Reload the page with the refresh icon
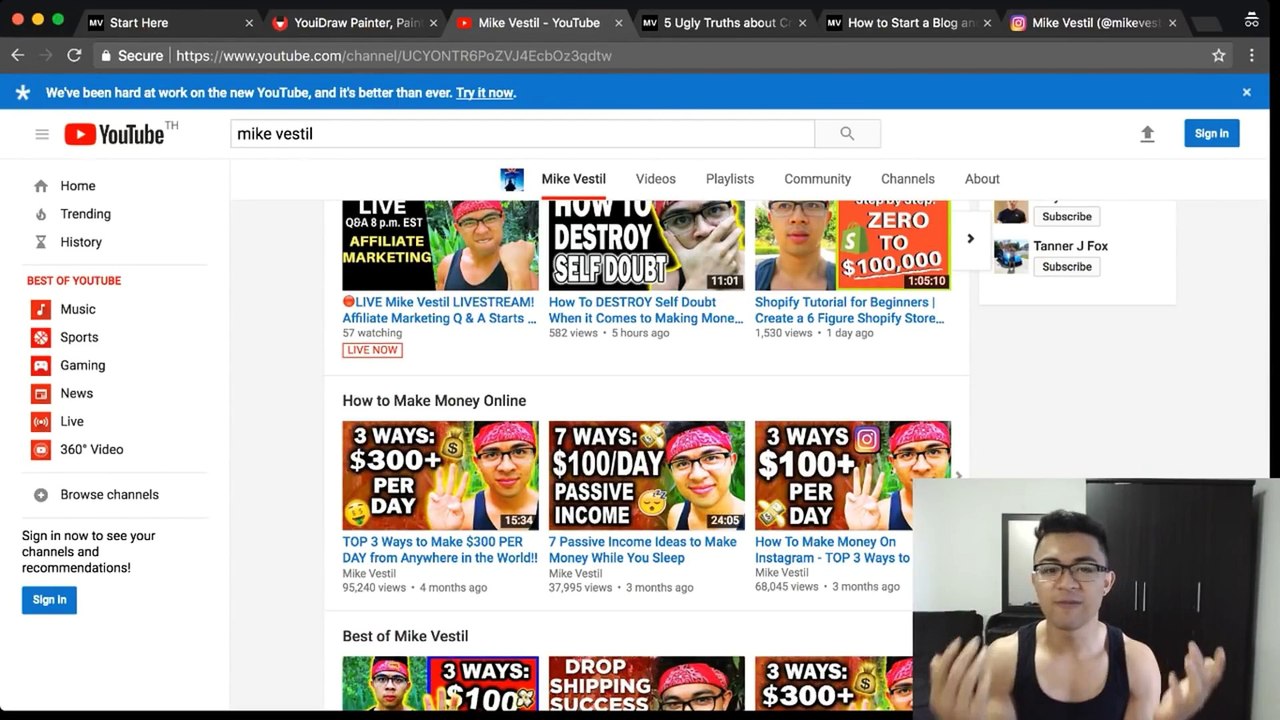The height and width of the screenshot is (720, 1280). pos(74,56)
